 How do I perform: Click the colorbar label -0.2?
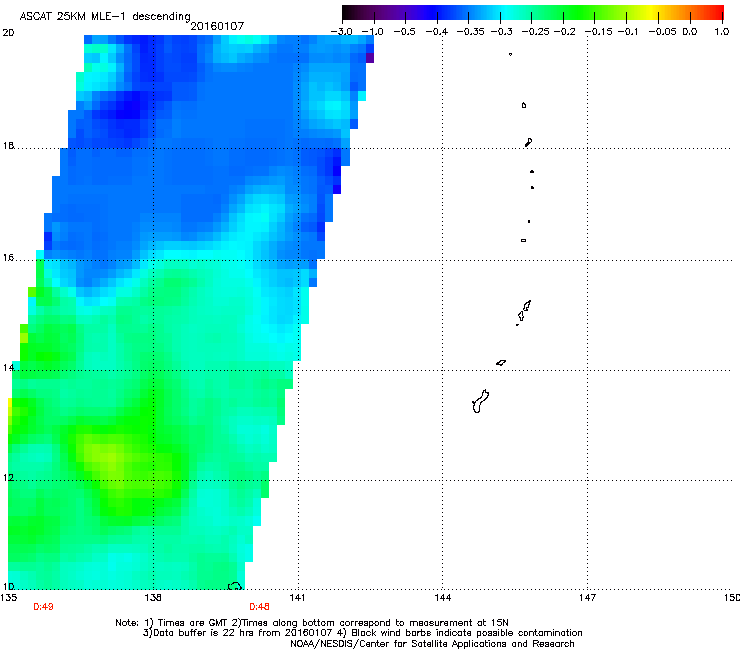click(565, 32)
